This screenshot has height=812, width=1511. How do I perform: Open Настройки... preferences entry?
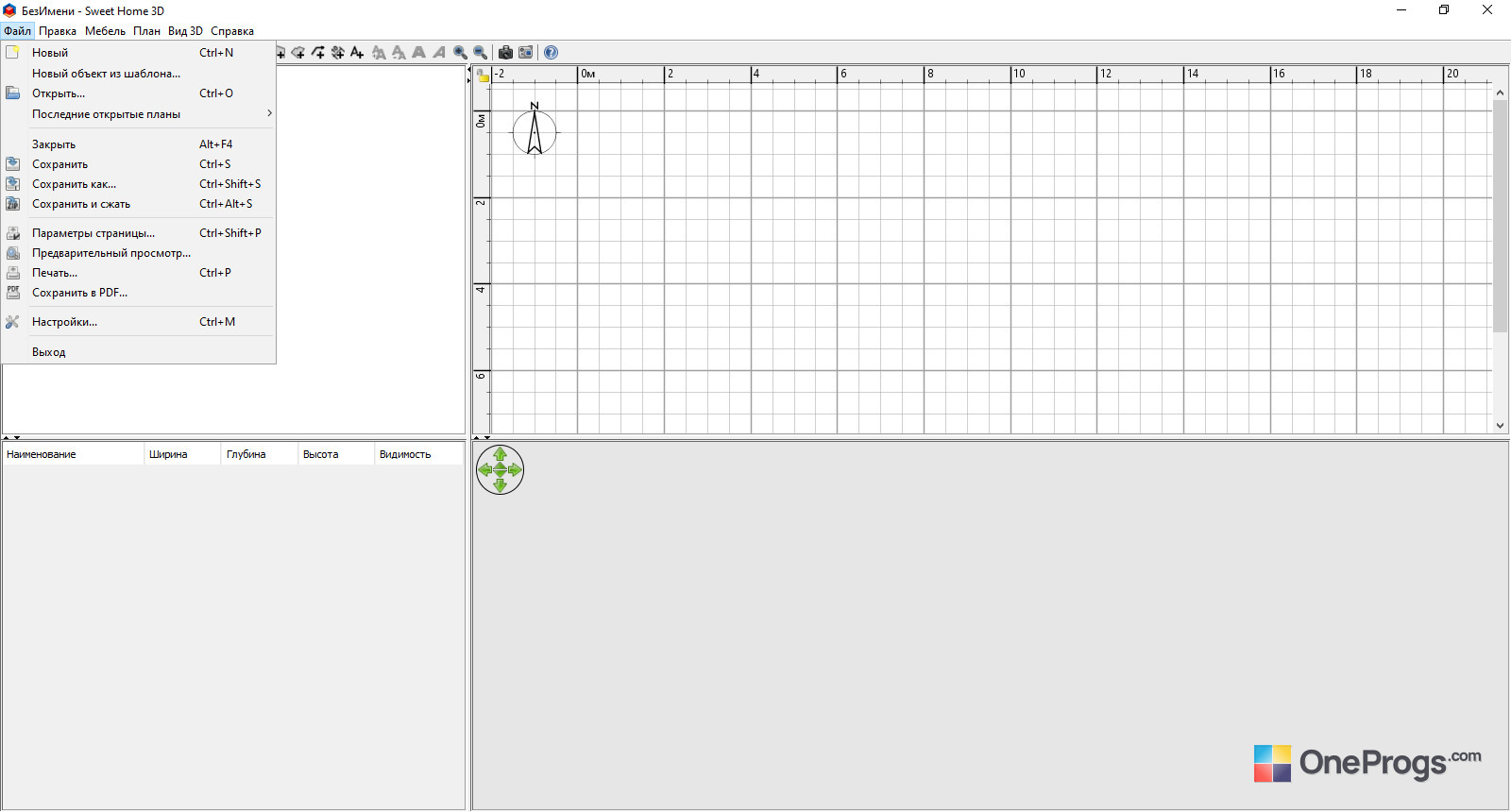pos(139,322)
